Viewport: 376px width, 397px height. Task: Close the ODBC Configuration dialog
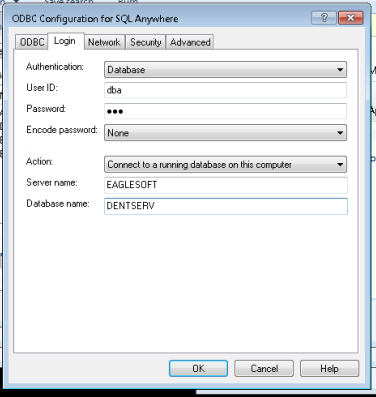pyautogui.click(x=350, y=18)
